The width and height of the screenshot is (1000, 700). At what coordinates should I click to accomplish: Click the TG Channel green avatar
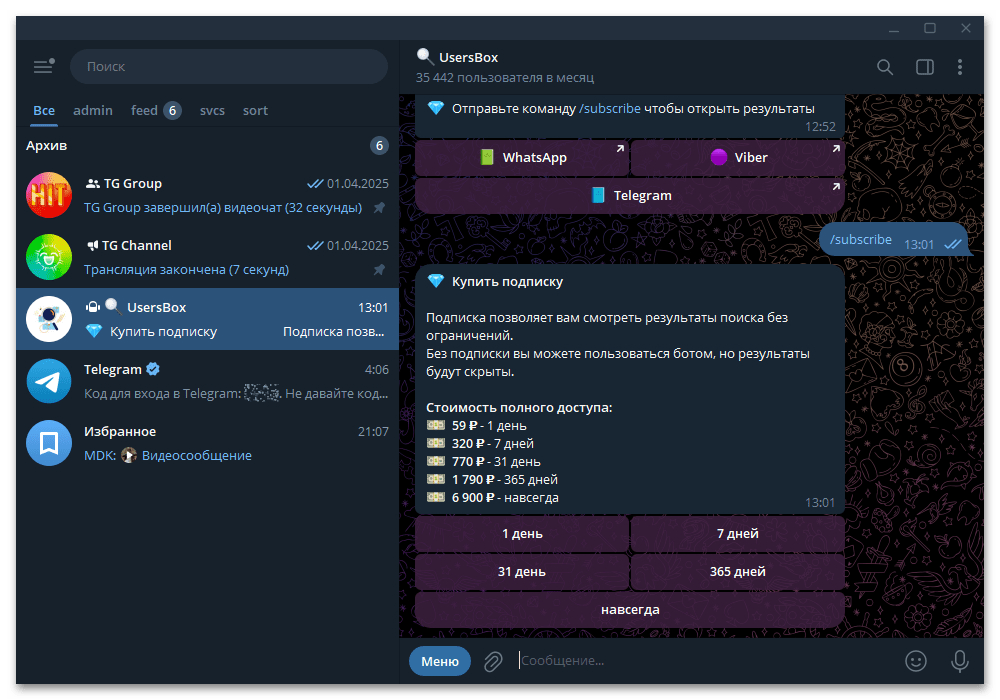[x=49, y=257]
